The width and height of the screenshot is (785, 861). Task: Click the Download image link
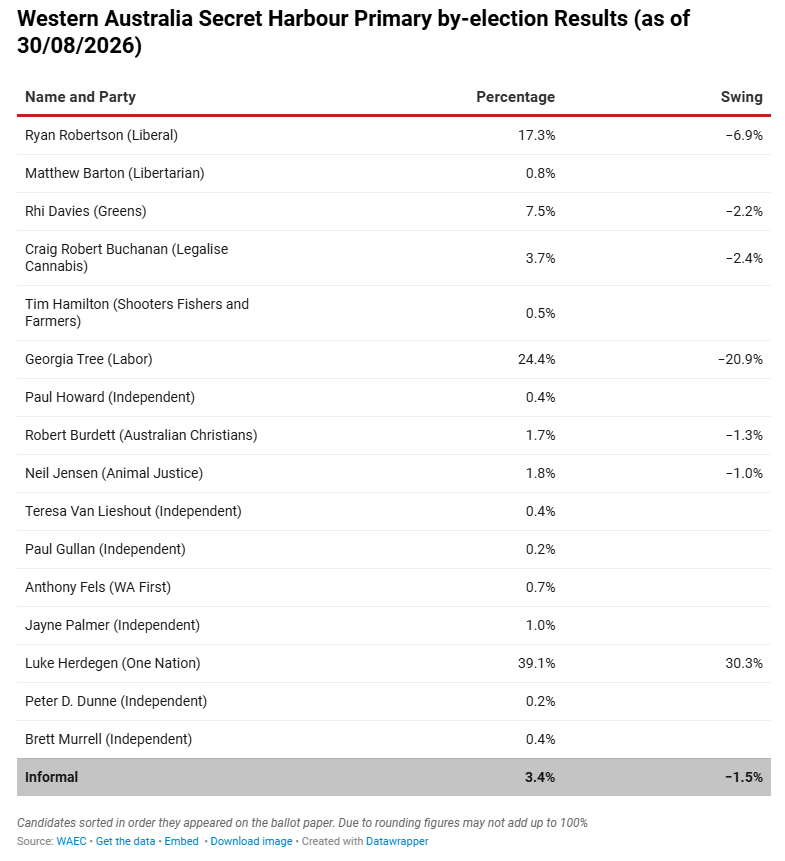pos(251,841)
